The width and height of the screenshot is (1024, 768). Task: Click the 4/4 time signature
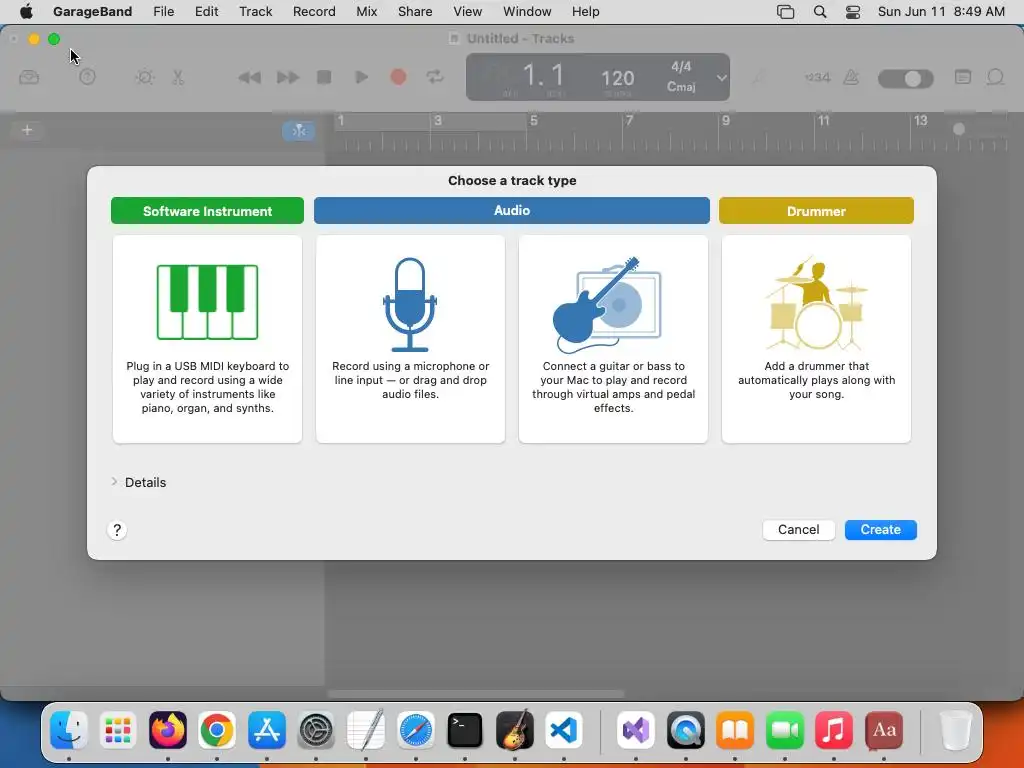pyautogui.click(x=680, y=67)
